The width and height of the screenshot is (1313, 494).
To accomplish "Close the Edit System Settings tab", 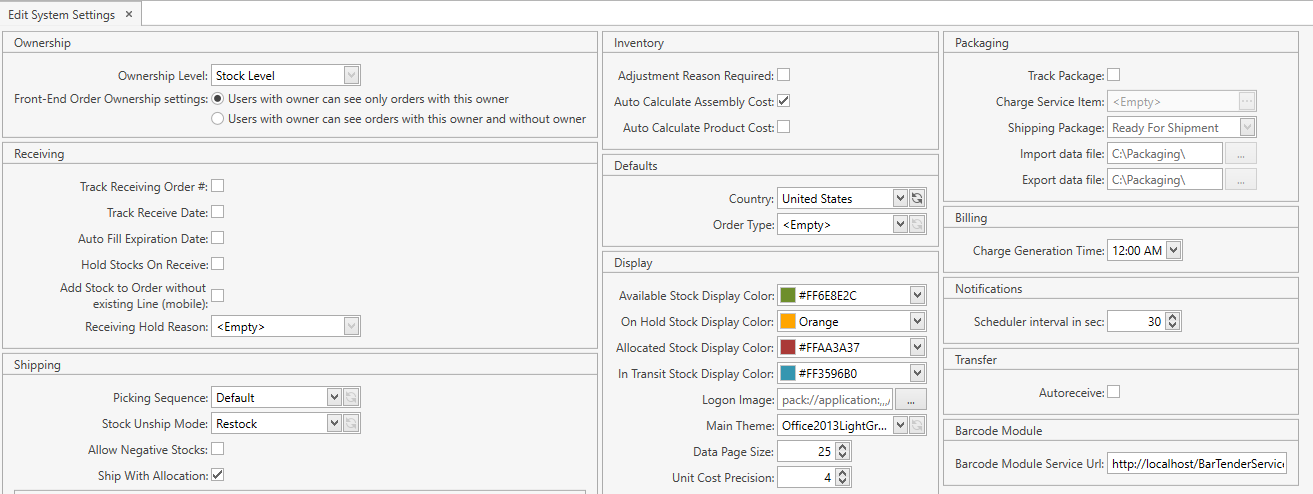I will (129, 14).
